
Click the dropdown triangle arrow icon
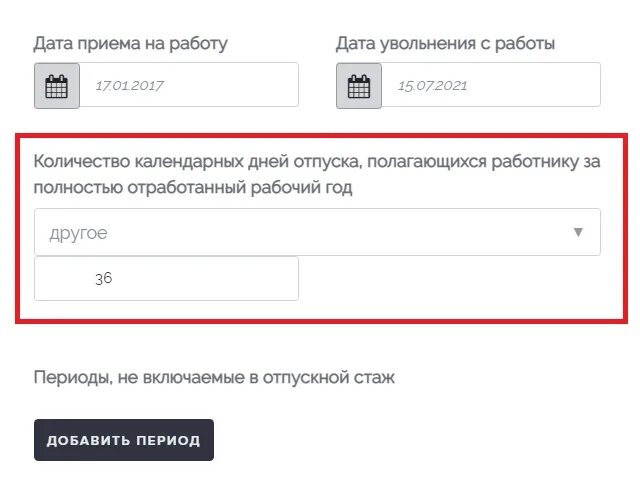click(577, 232)
